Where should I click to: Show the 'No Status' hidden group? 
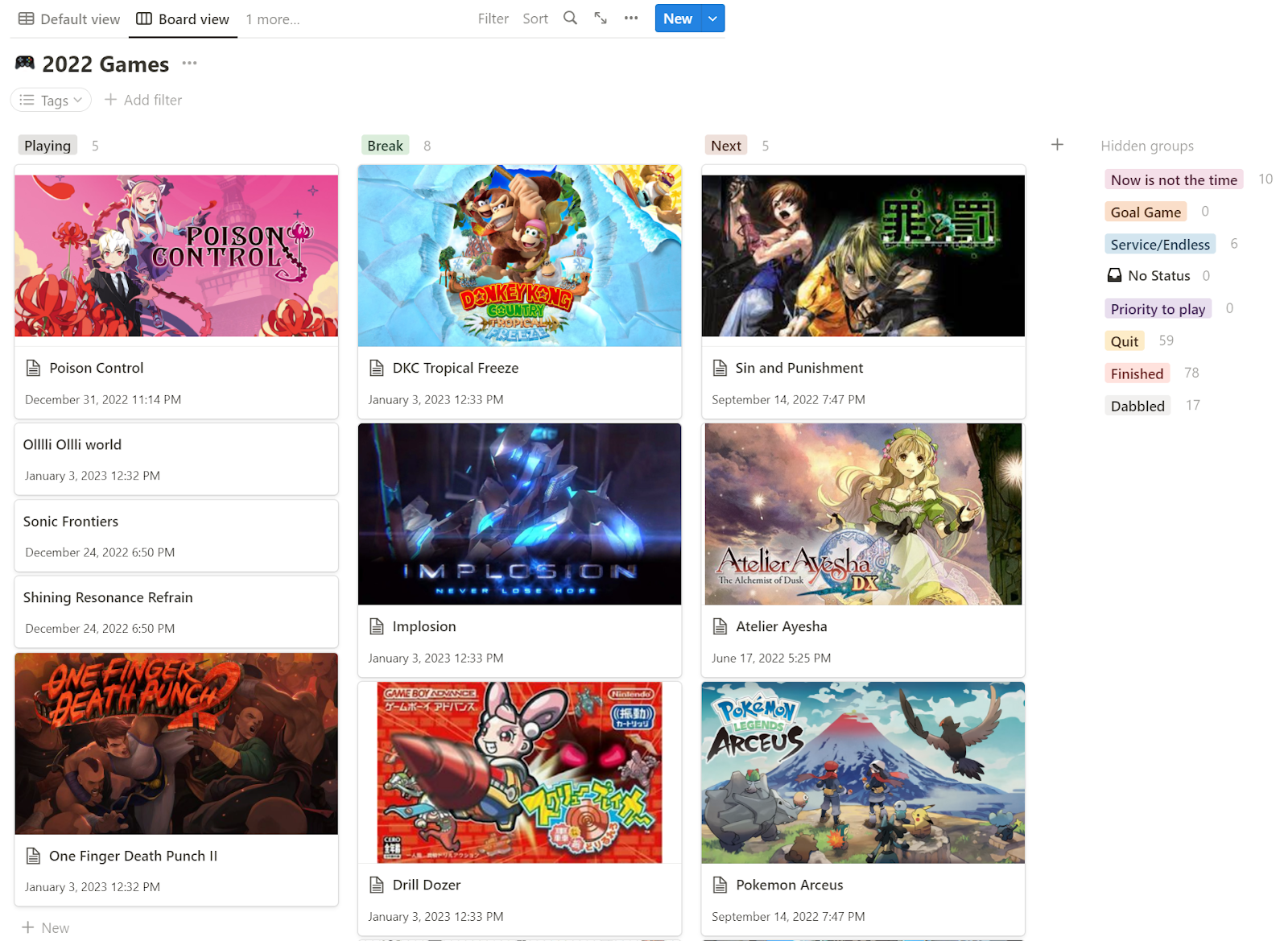click(1158, 275)
